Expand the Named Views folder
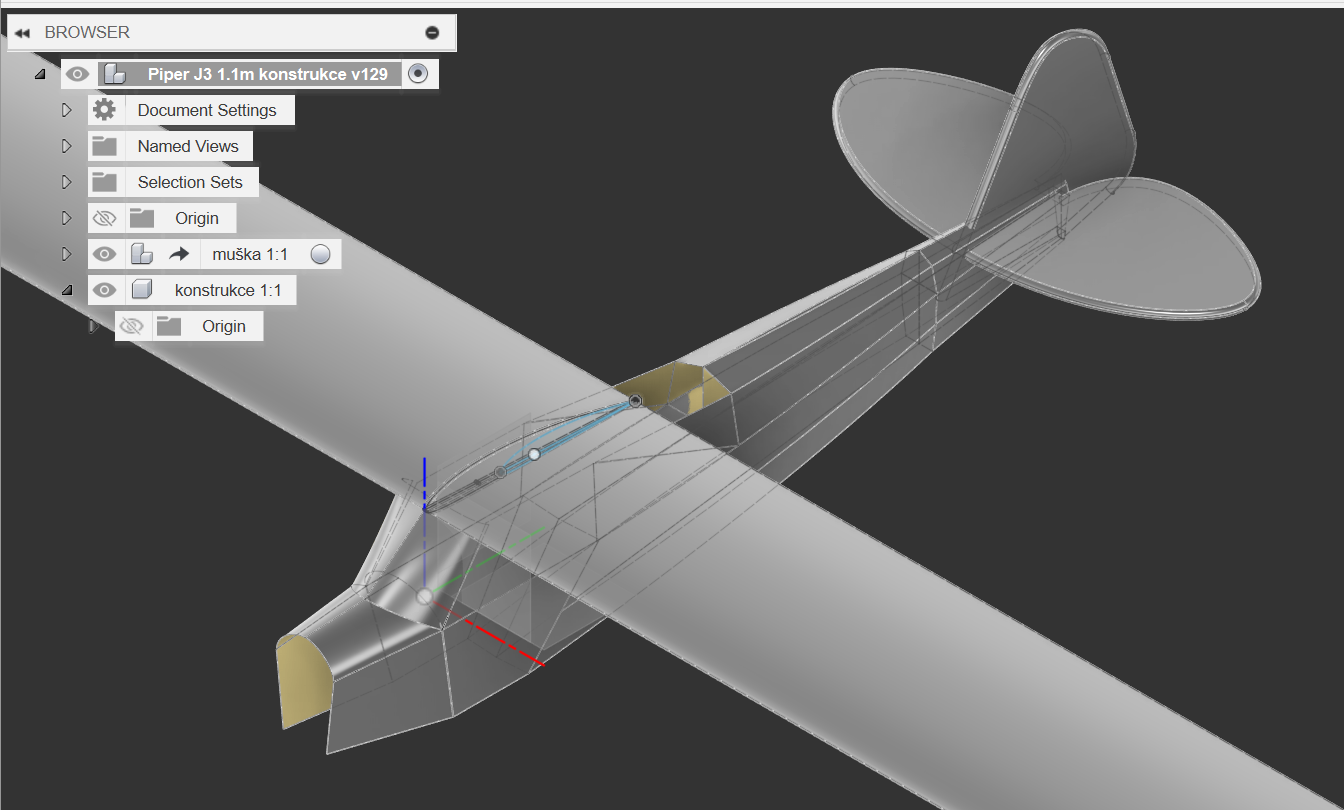 (67, 146)
